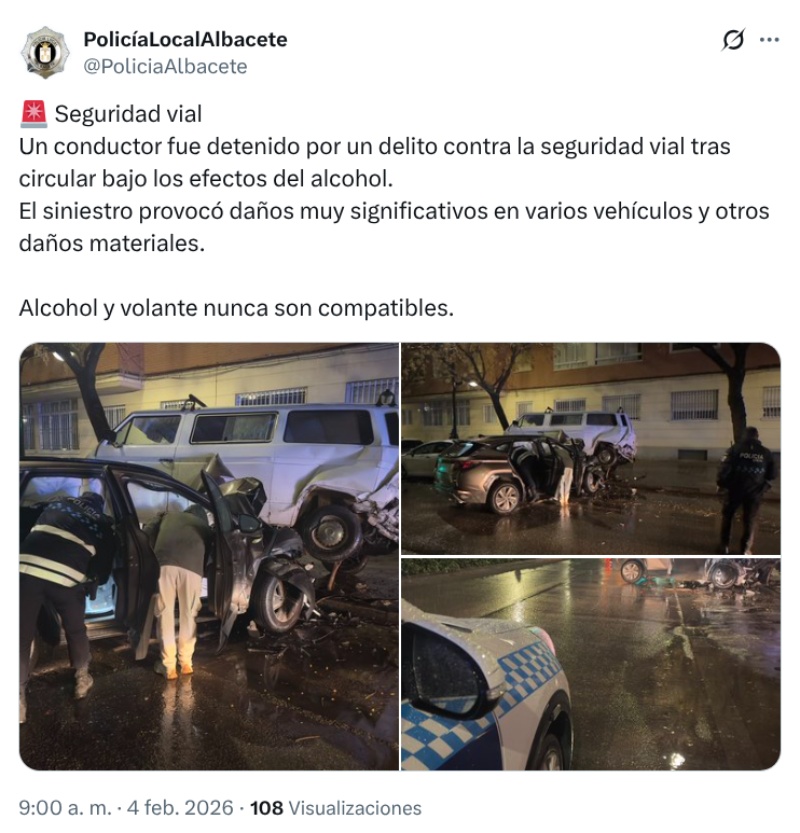This screenshot has height=833, width=800.
Task: Open the PolicíaLocalAlbacete profile name
Action: (185, 39)
